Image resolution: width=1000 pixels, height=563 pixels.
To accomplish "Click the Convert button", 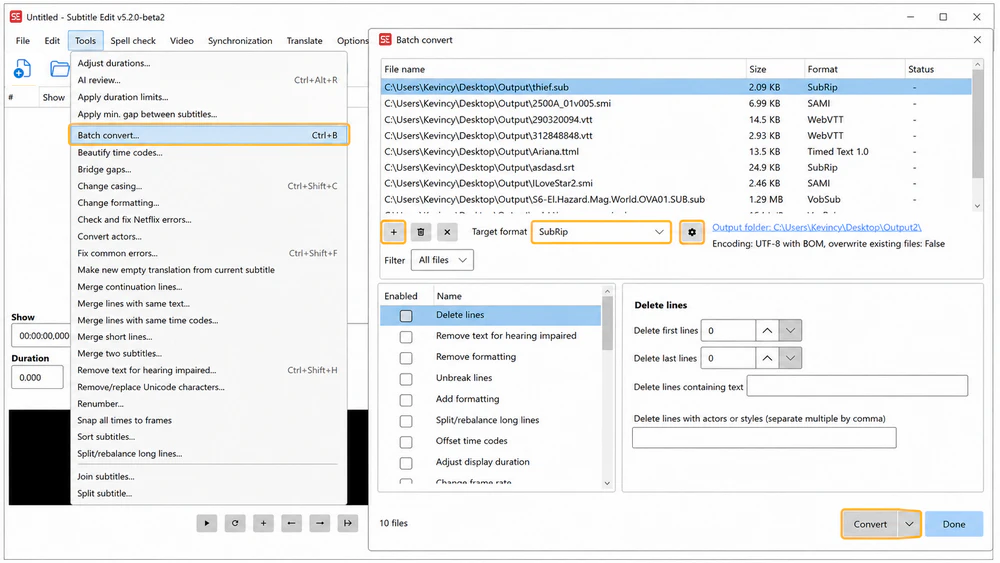I will [x=870, y=524].
